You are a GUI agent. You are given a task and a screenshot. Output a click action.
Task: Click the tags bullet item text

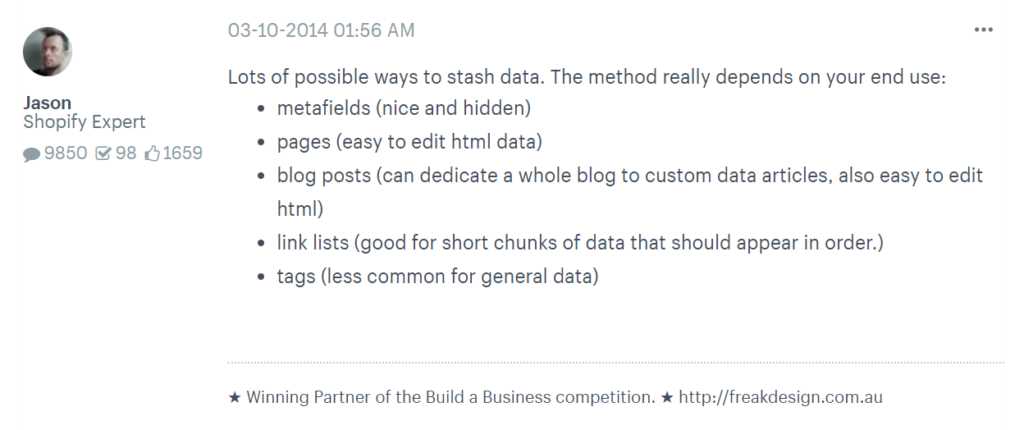[x=438, y=276]
